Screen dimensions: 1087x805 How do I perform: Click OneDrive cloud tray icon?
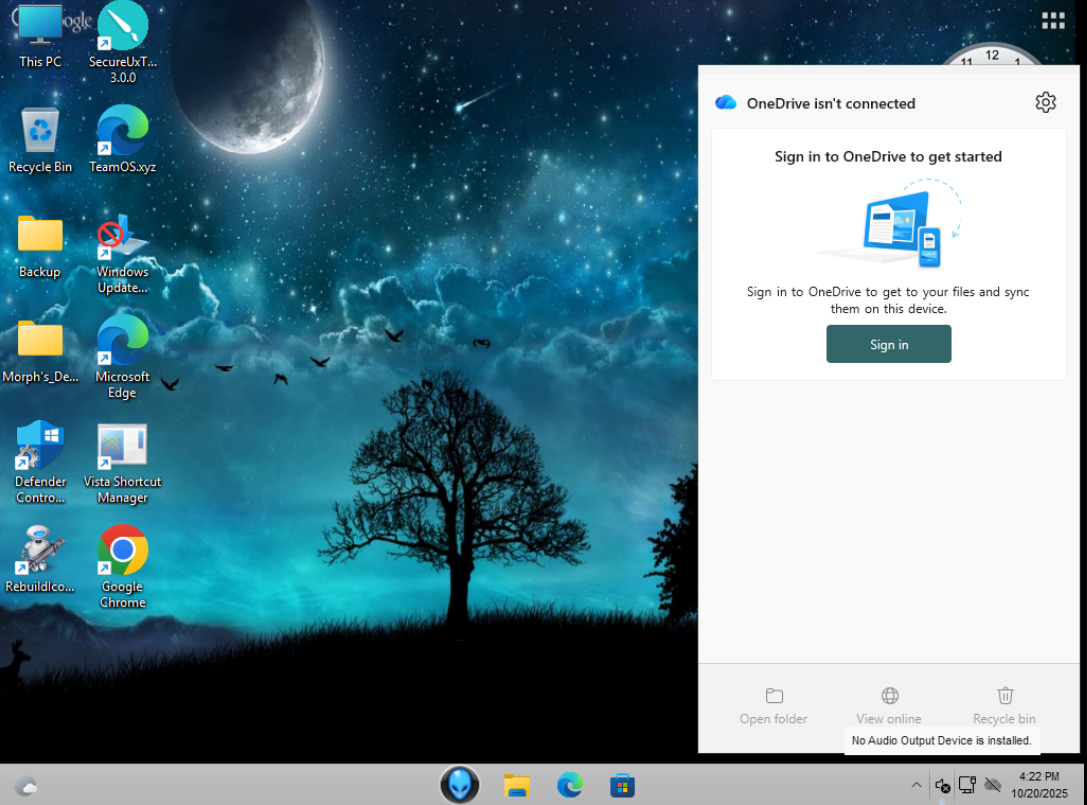pyautogui.click(x=993, y=785)
